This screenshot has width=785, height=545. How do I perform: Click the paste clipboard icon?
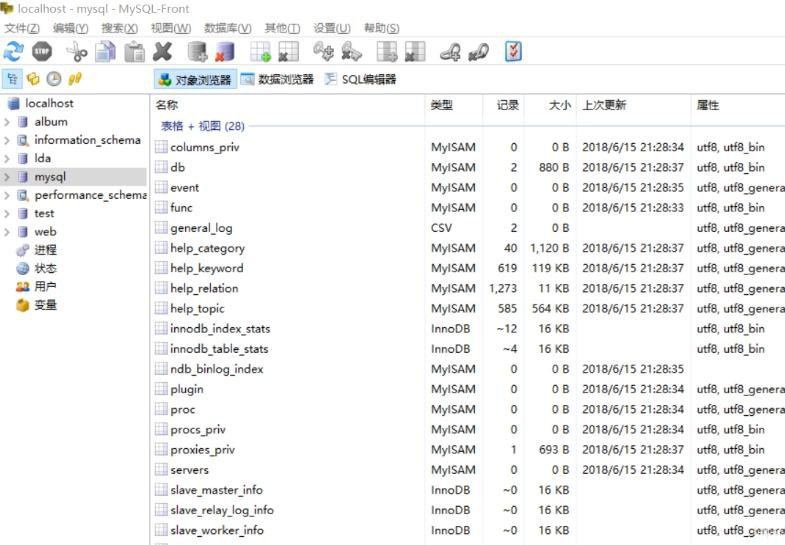[x=134, y=52]
